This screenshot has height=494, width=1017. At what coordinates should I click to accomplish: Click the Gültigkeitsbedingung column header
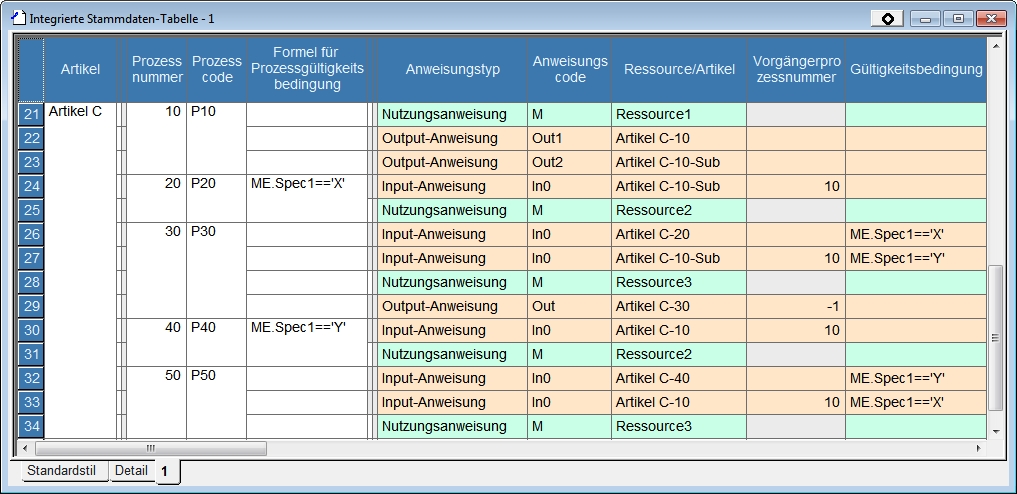tap(916, 69)
